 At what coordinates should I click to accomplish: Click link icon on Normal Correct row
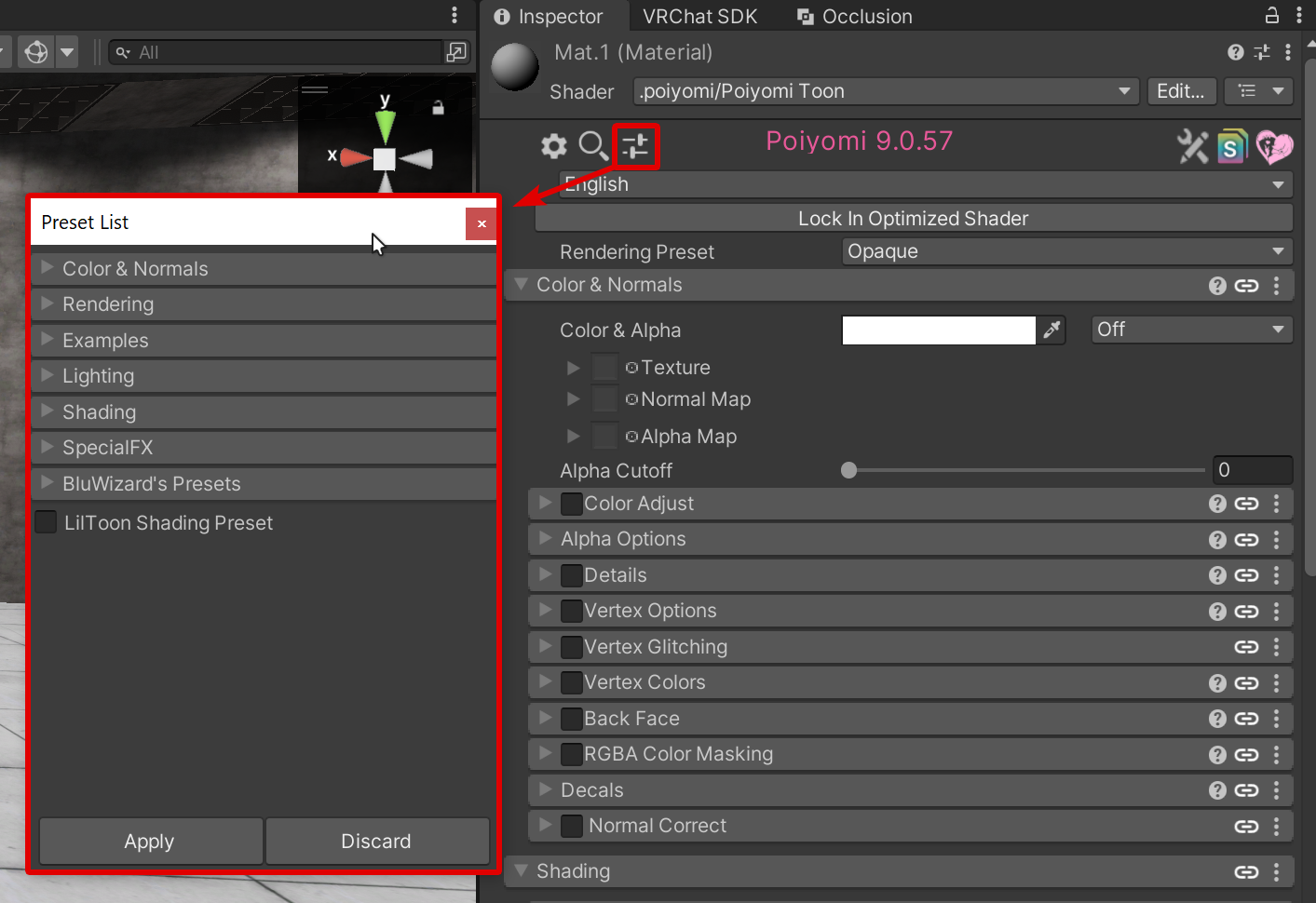(1246, 827)
